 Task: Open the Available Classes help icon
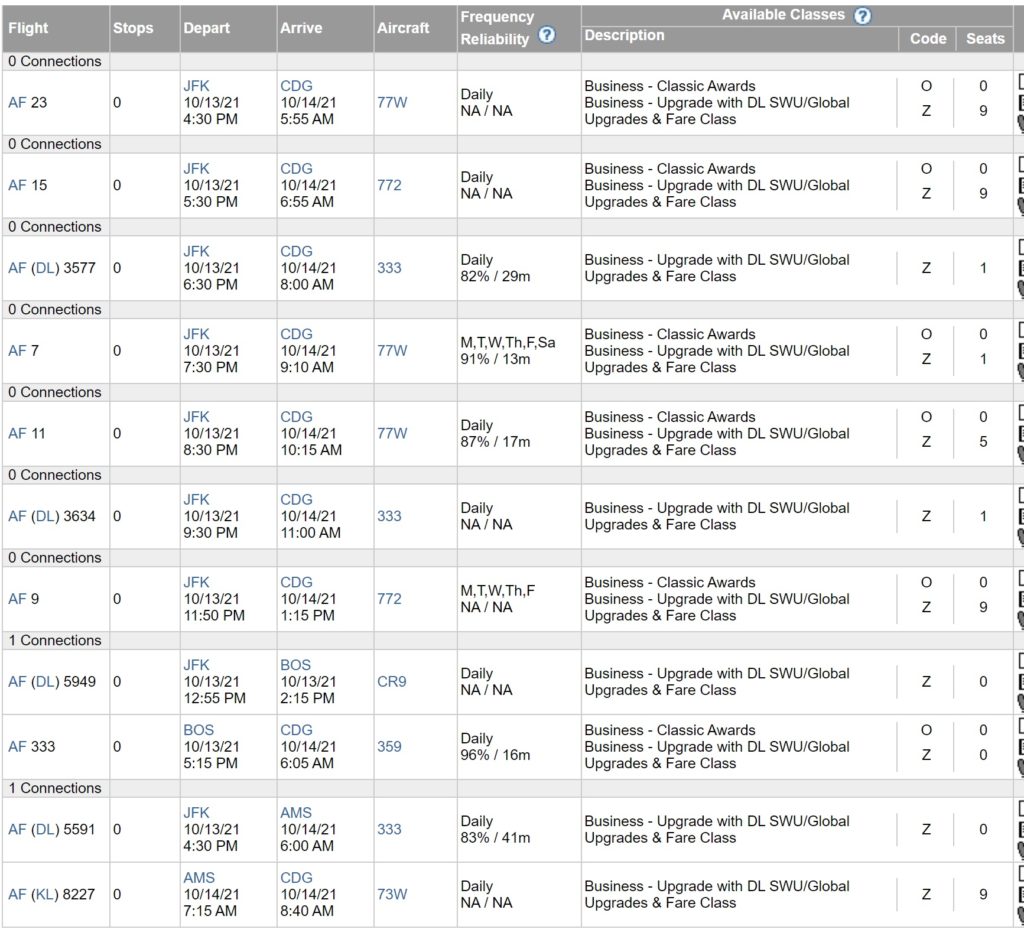click(863, 16)
